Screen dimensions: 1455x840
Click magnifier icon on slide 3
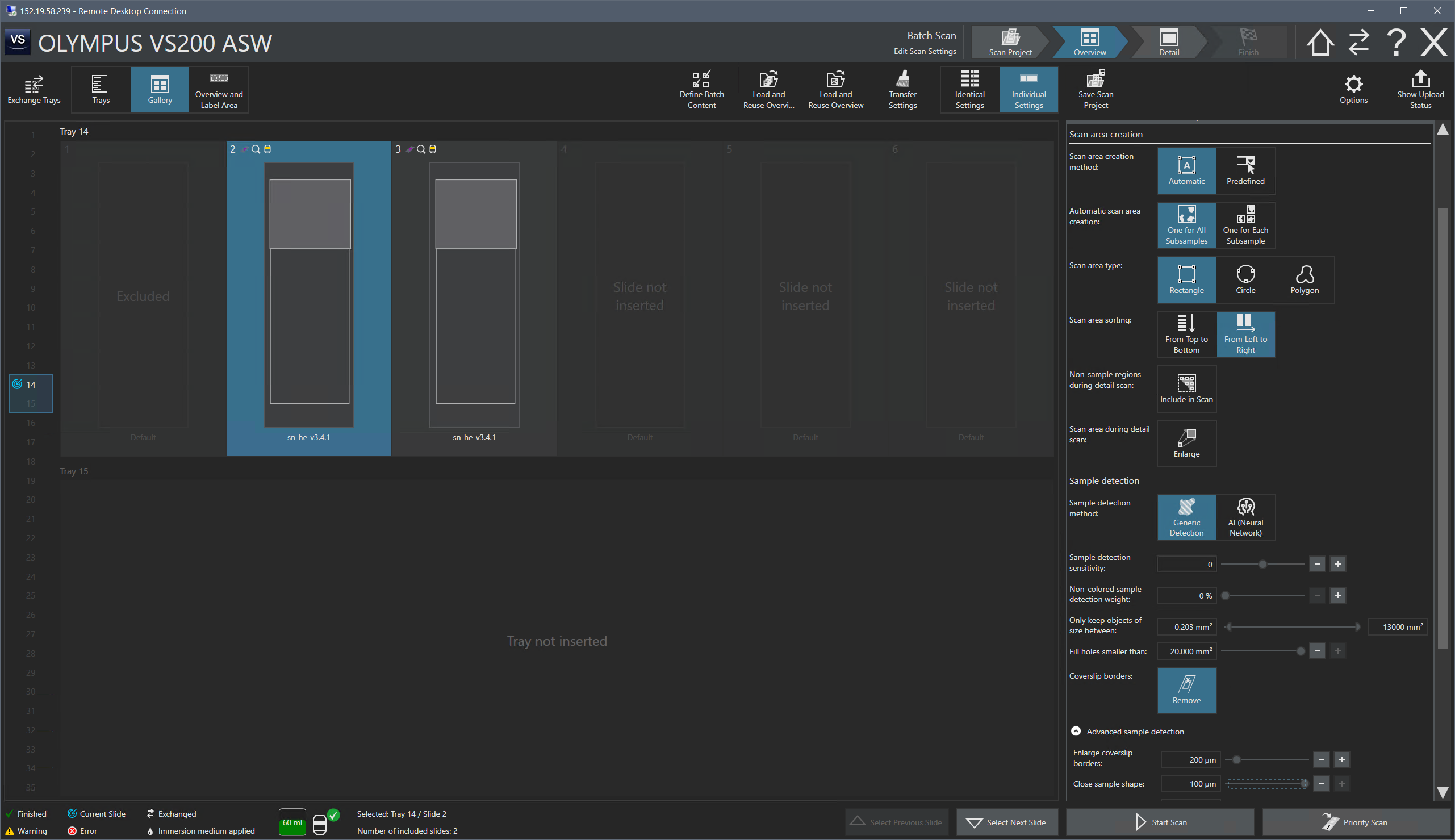click(421, 149)
